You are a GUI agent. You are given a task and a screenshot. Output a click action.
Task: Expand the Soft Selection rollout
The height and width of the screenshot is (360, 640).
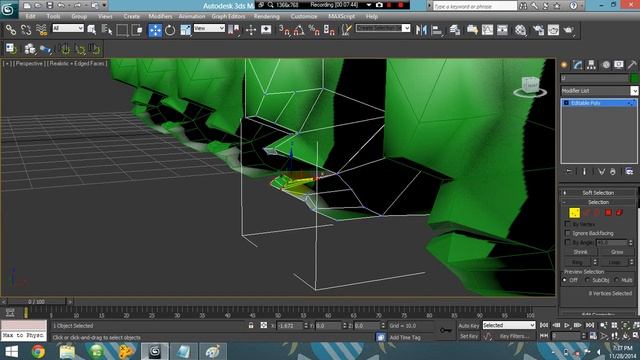pyautogui.click(x=598, y=193)
